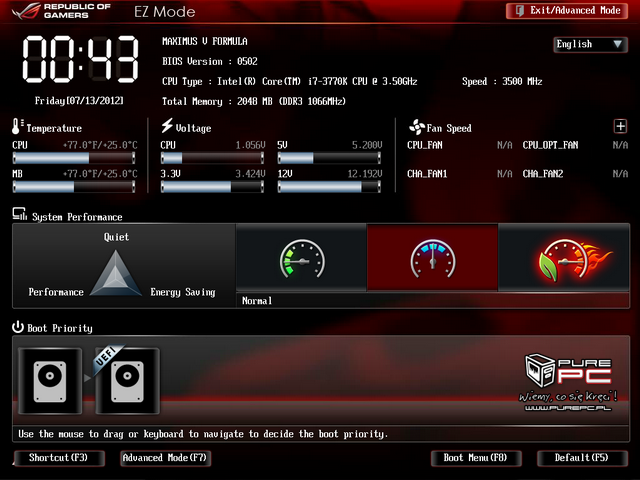640x480 pixels.
Task: Click the Republic of Gamers logo
Action: click(61, 11)
